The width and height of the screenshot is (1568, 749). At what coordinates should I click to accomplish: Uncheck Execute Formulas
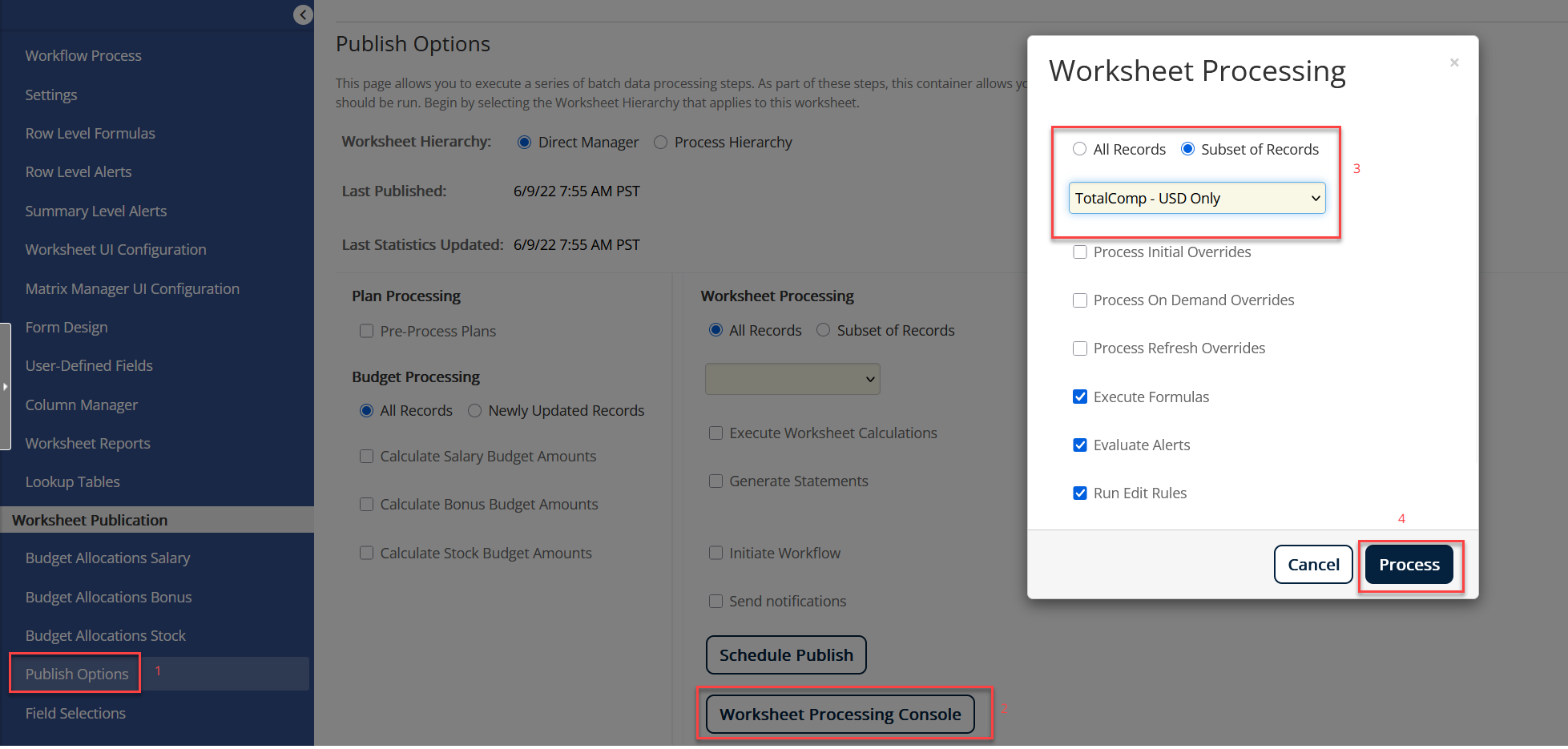[1080, 397]
